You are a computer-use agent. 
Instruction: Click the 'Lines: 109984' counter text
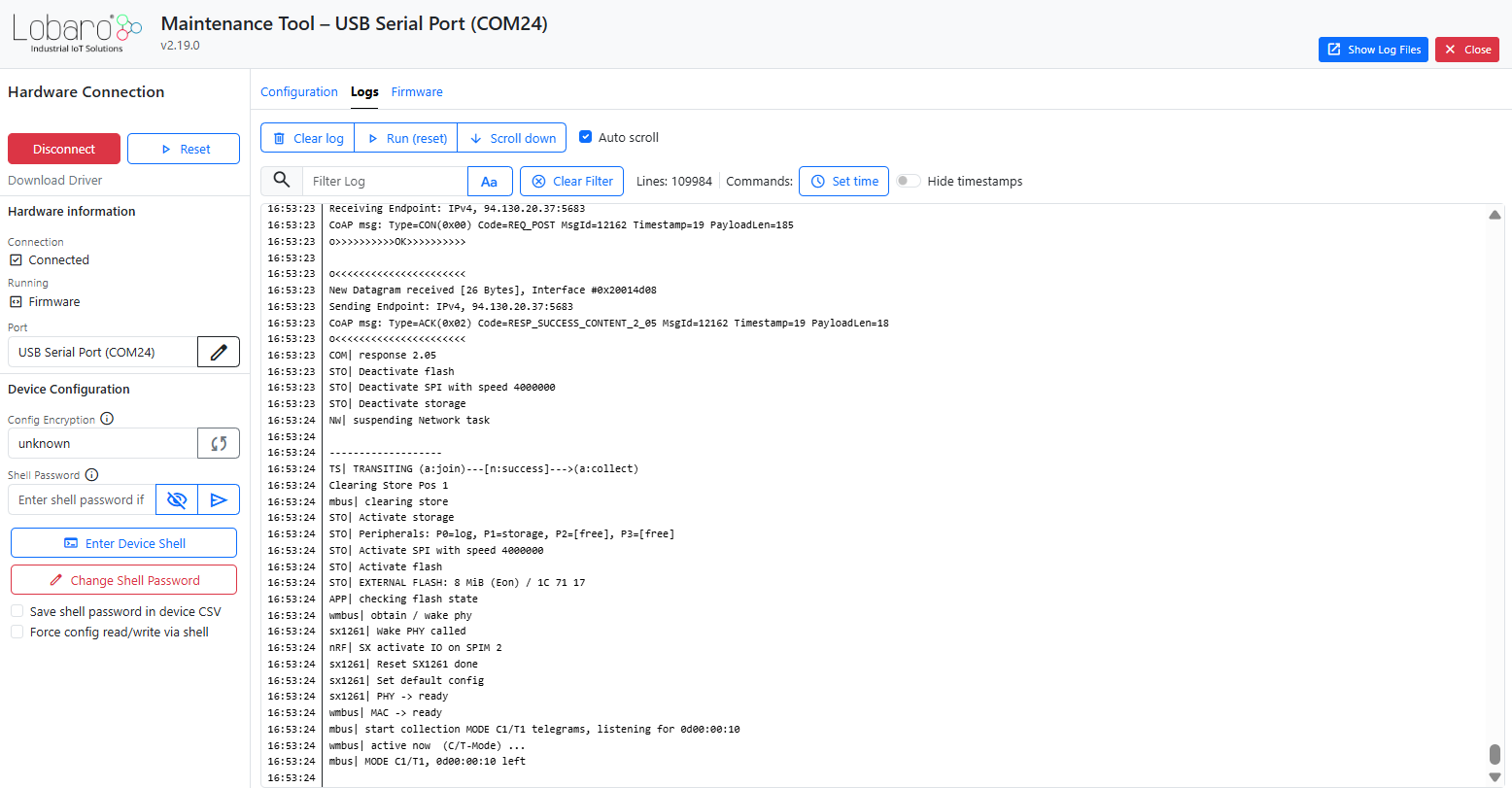674,181
